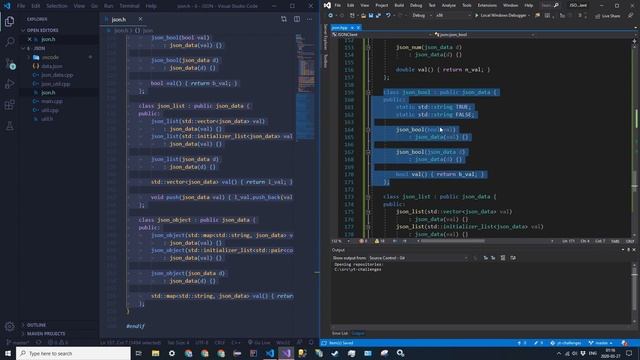Open the Extensions view in VS Code
Viewport: 640px width, 360px height.
(x=9, y=105)
